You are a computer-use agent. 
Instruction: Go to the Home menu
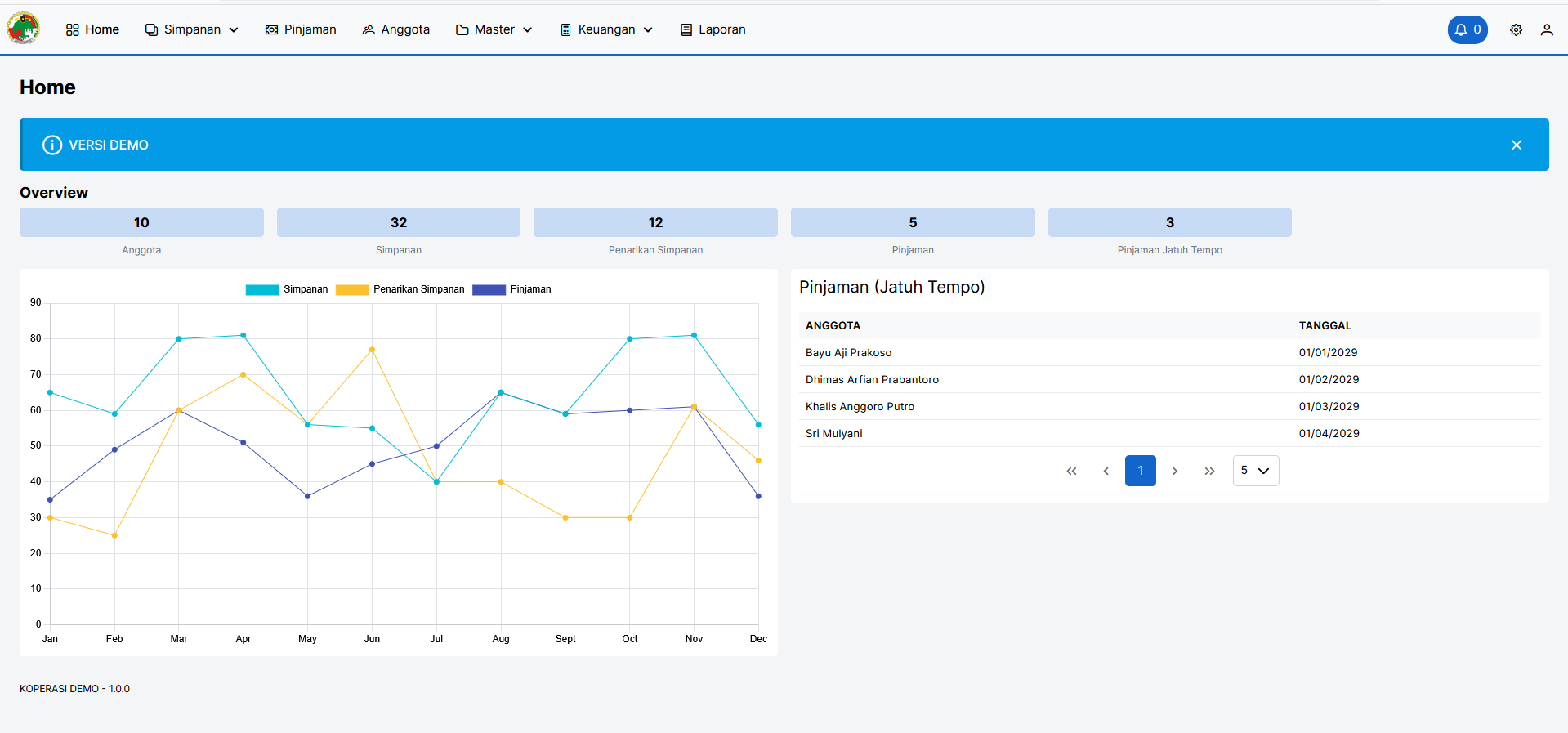(92, 29)
